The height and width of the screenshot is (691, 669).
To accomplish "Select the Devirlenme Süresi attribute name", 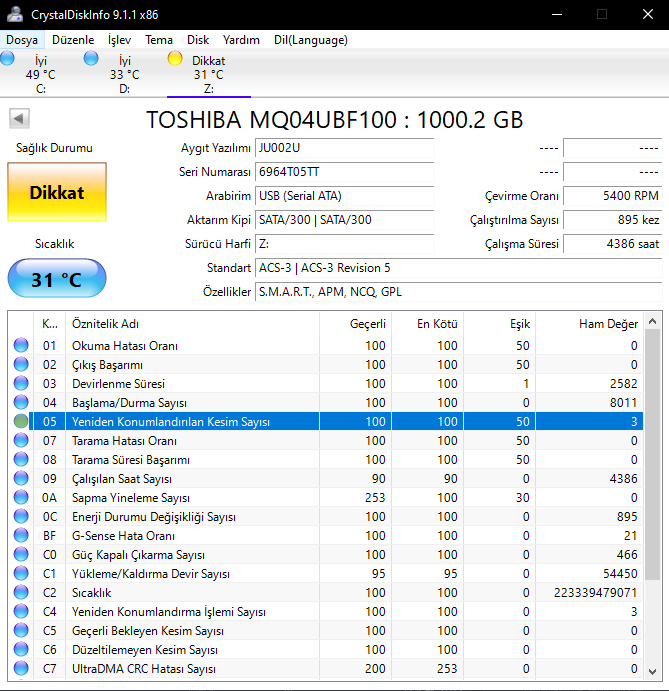I will (119, 384).
